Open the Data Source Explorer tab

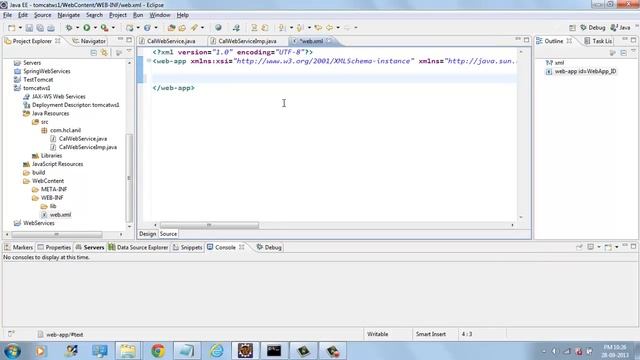138,247
